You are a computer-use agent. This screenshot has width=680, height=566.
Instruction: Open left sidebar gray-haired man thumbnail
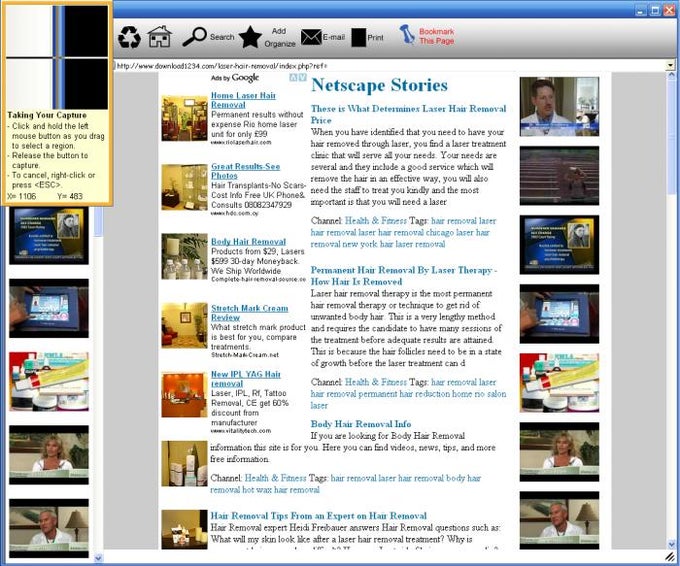(49, 528)
